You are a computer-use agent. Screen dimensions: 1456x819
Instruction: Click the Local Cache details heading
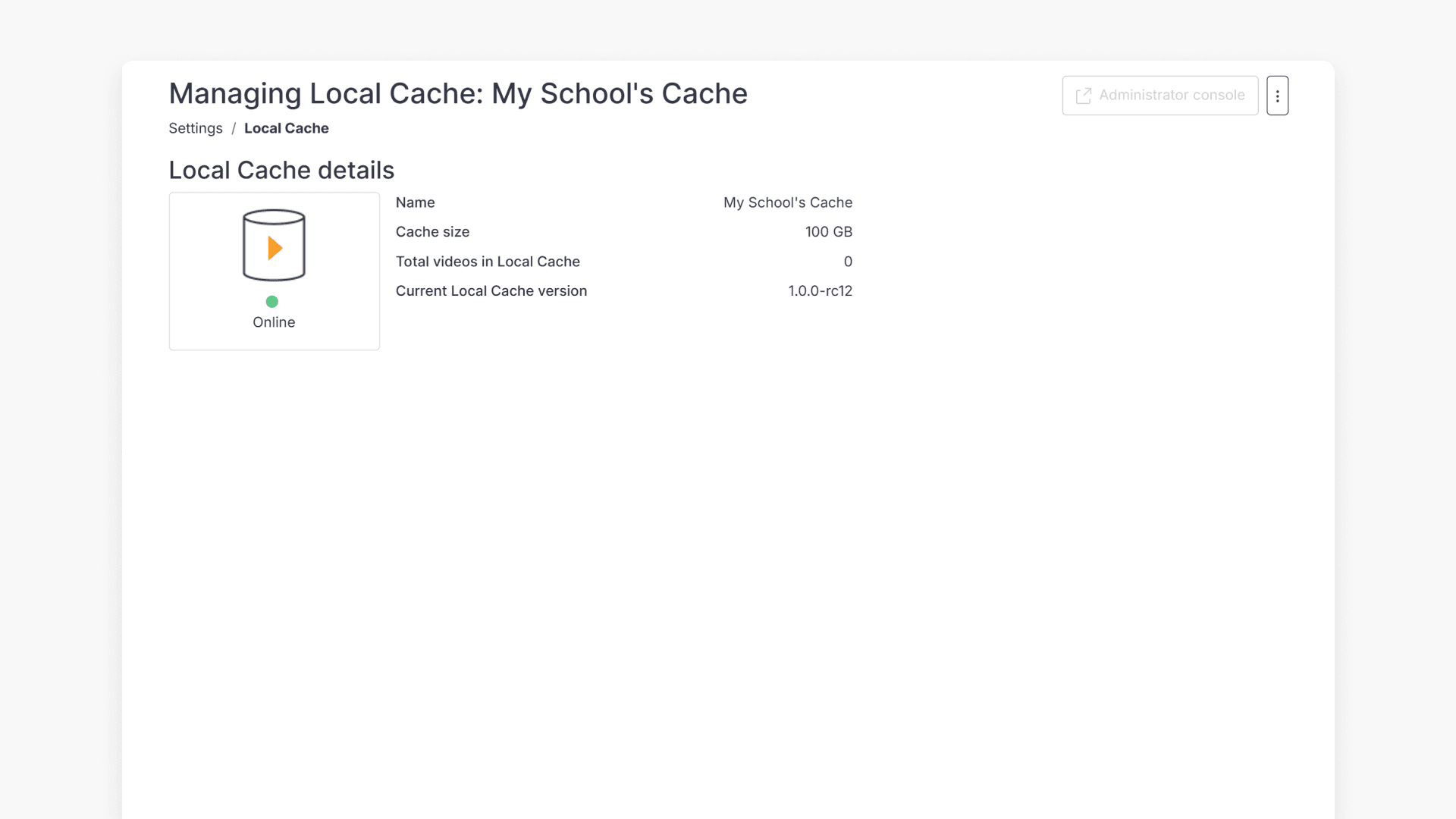281,170
